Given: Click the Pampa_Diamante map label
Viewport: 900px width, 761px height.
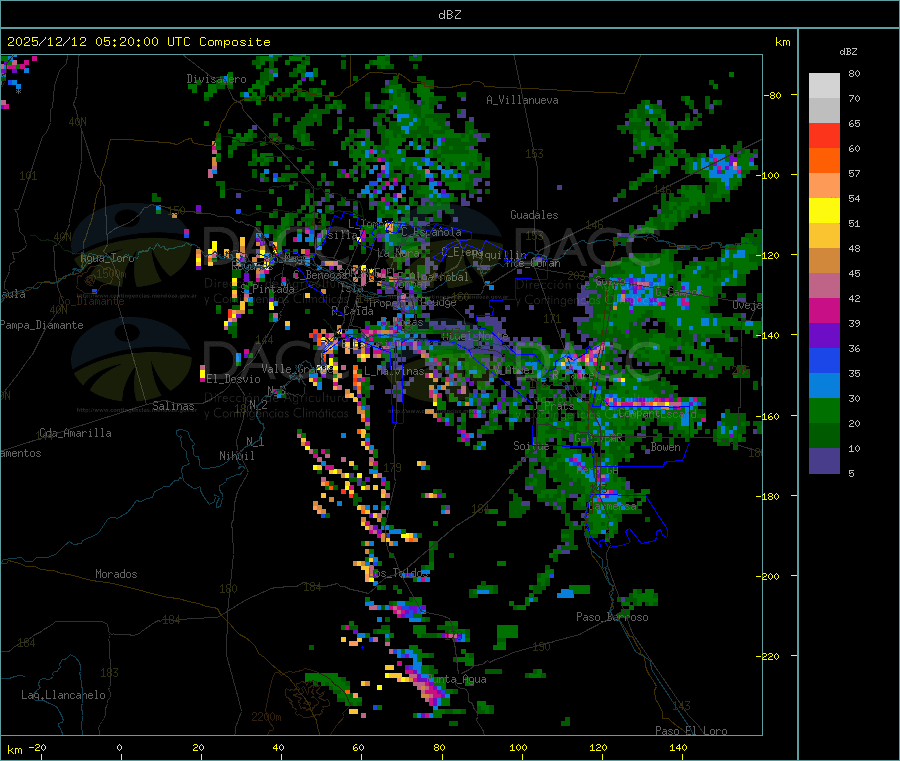Looking at the screenshot, I should [42, 325].
